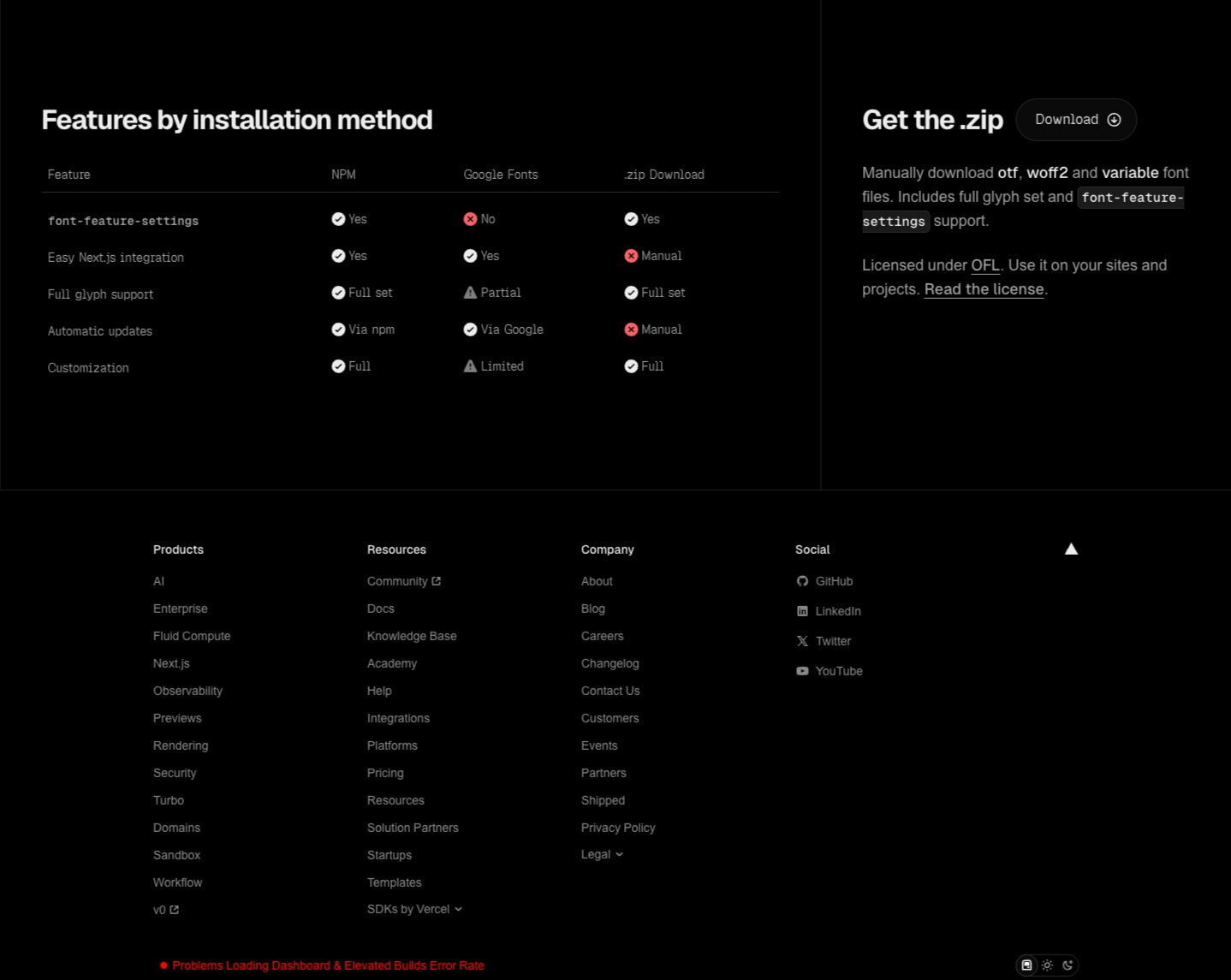Open the OFL license link
The width and height of the screenshot is (1231, 980).
(984, 265)
